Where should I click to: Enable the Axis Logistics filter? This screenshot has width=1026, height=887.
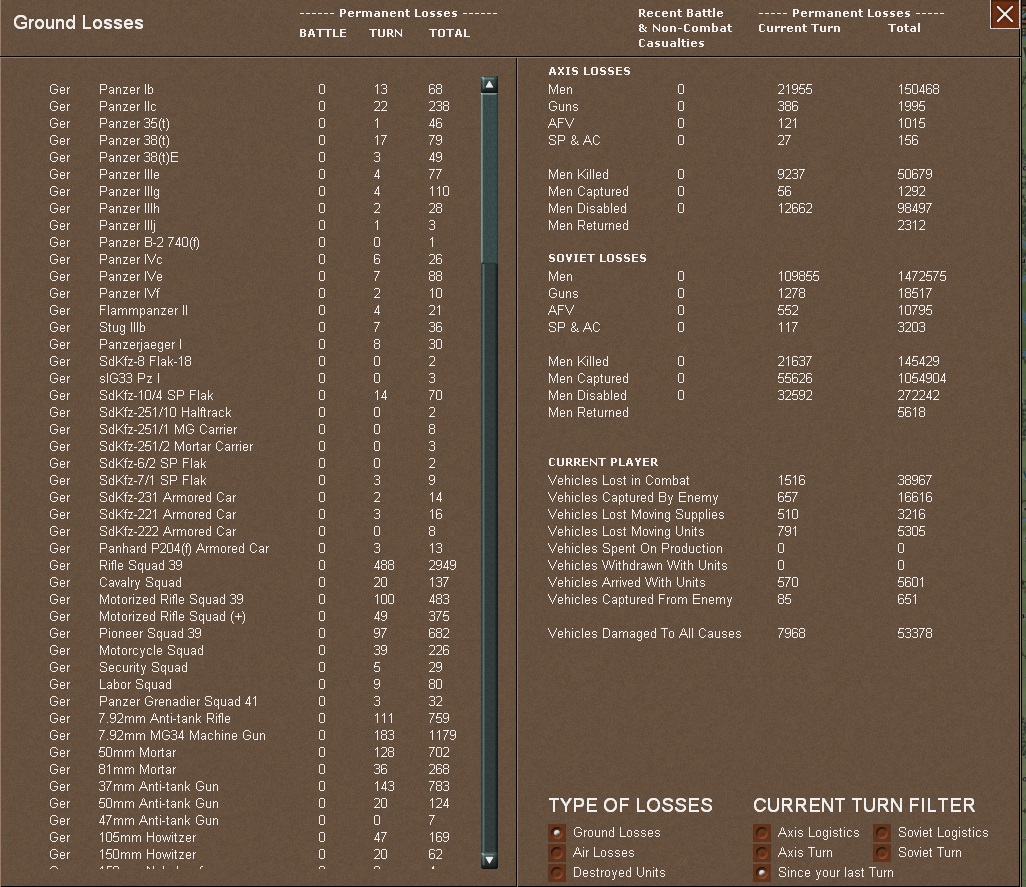762,833
